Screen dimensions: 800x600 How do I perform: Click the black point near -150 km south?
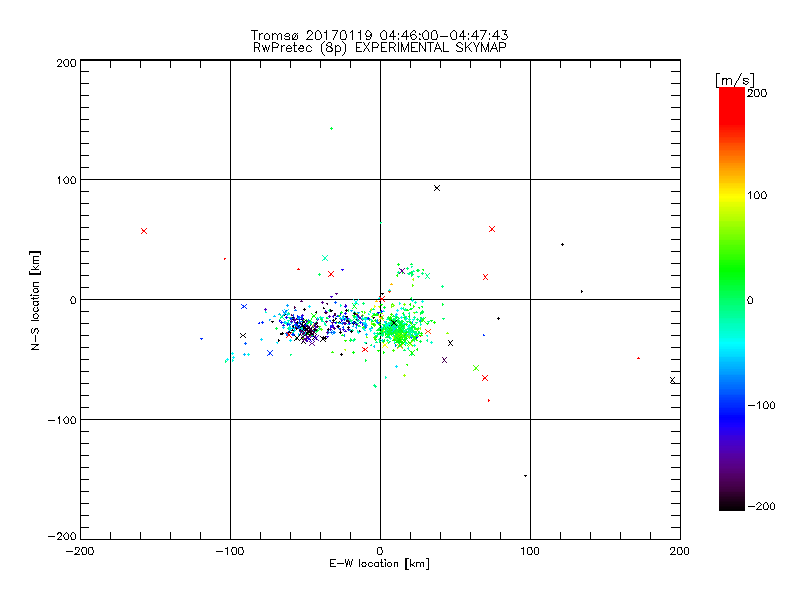click(x=526, y=476)
